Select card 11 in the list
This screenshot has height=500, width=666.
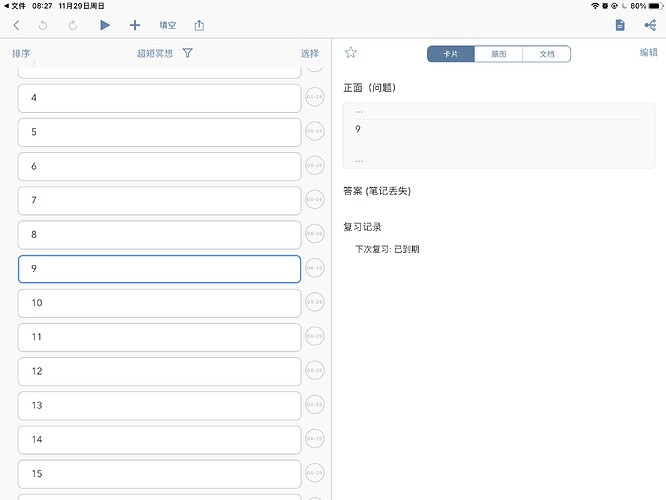tap(159, 337)
